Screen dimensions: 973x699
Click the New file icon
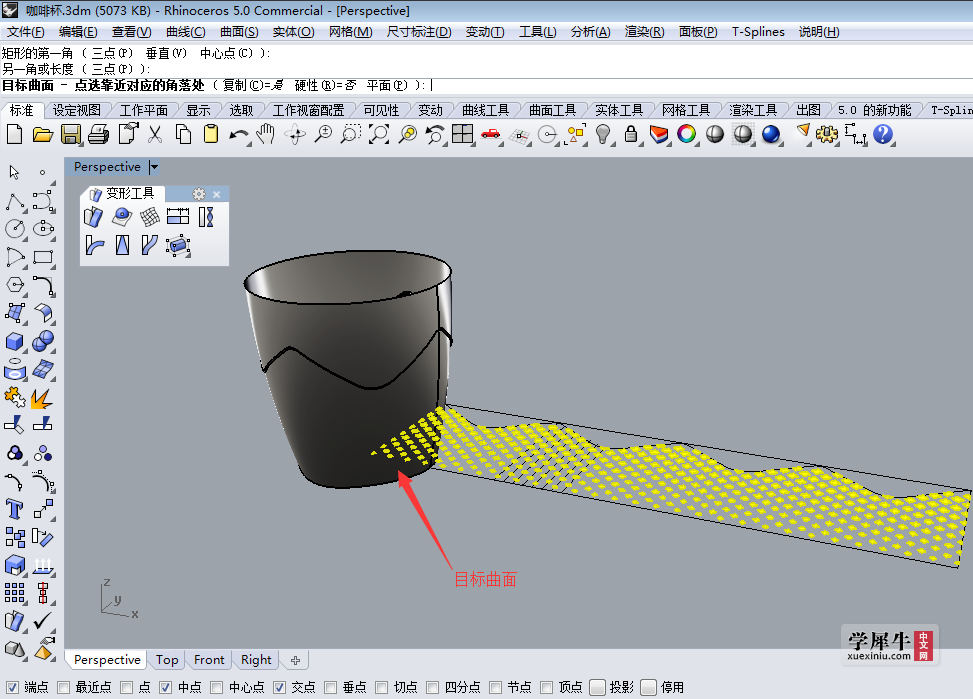point(14,134)
